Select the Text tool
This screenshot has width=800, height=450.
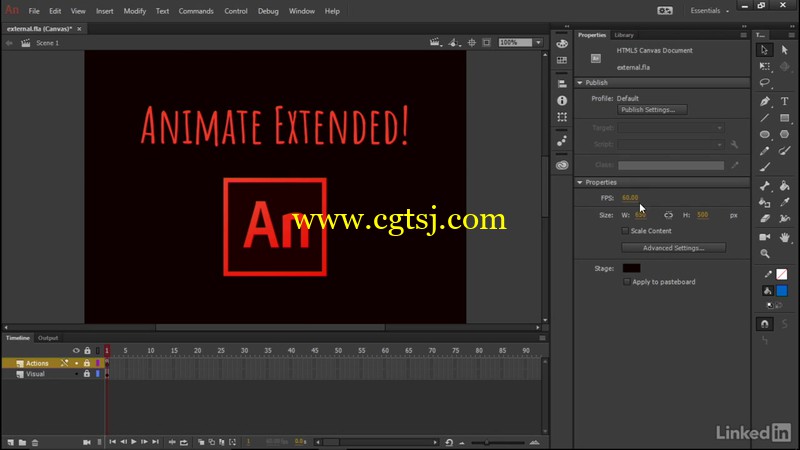(784, 102)
